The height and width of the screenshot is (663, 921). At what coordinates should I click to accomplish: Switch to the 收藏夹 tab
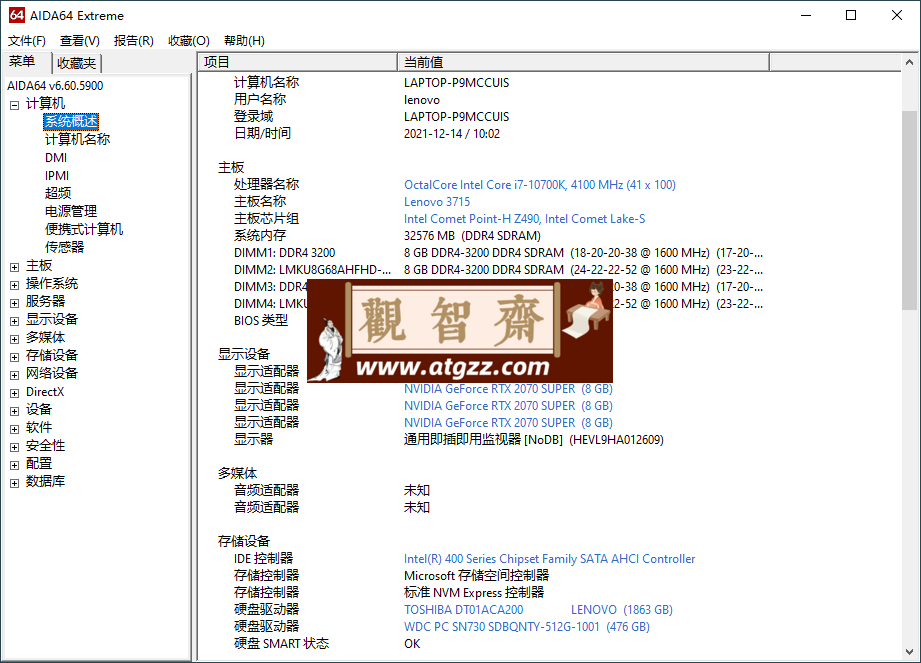[x=77, y=63]
